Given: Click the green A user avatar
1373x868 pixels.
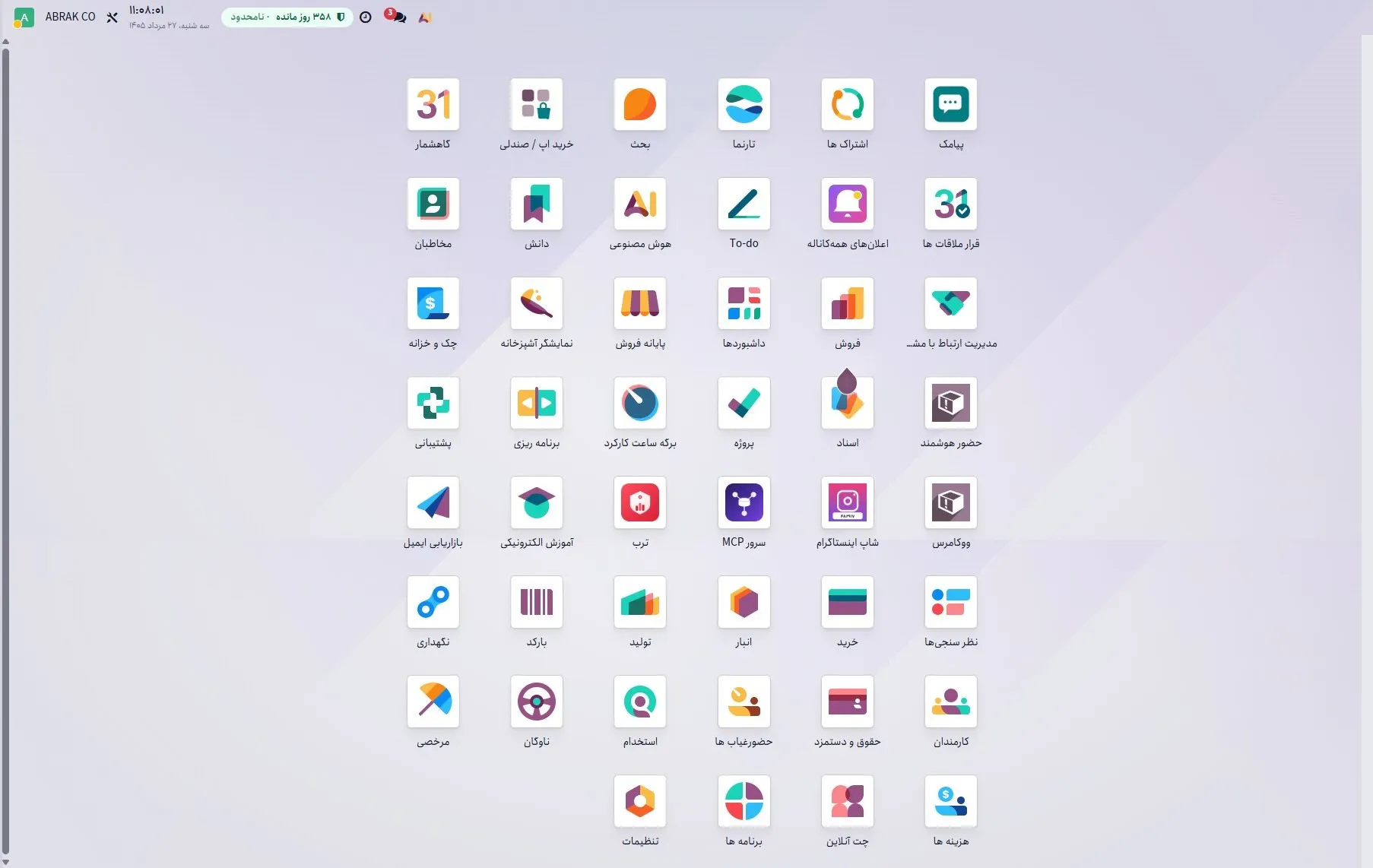Looking at the screenshot, I should tap(24, 17).
